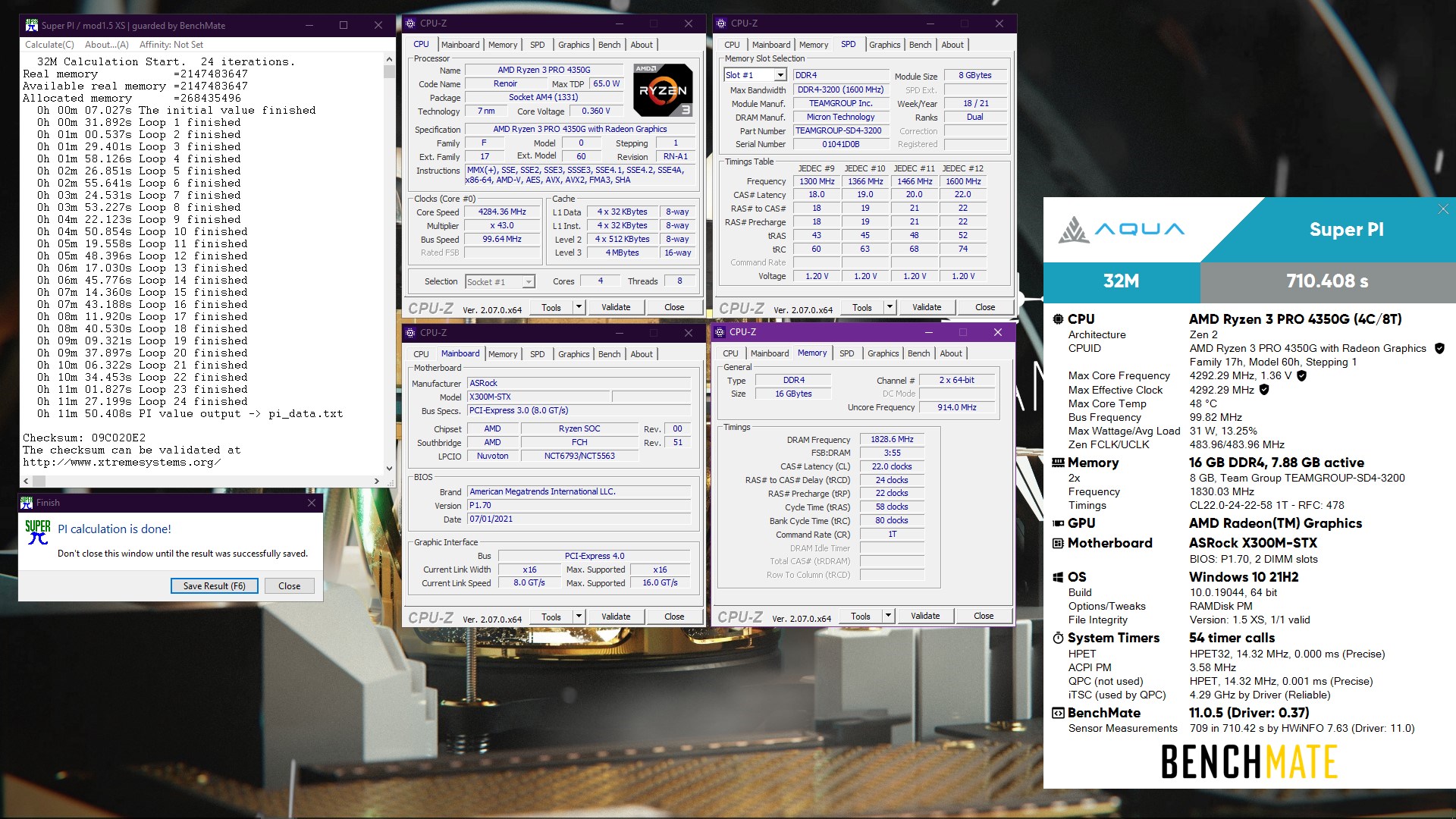Click Close button in Finish dialog
1456x819 pixels.
point(289,586)
